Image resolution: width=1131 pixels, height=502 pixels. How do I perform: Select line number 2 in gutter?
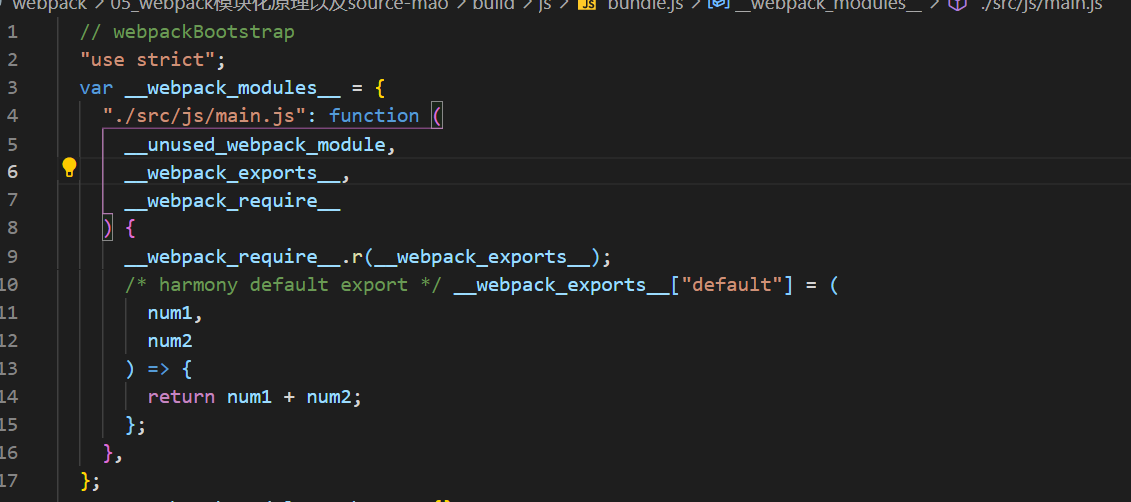pos(12,60)
